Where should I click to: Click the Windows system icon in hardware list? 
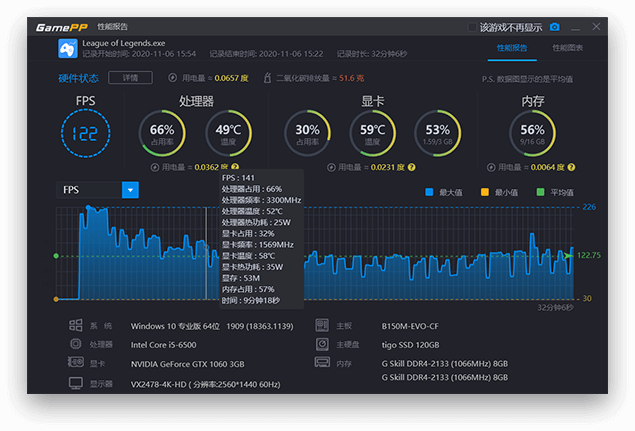[76, 326]
